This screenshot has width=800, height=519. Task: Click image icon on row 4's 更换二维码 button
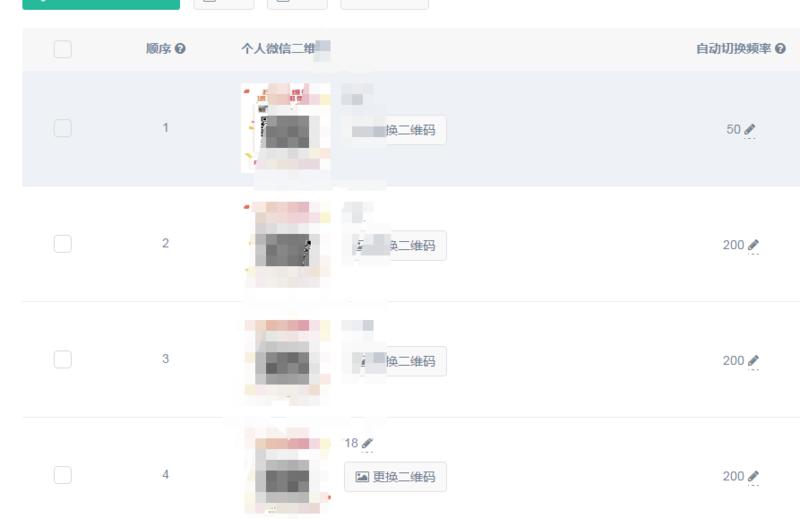(361, 477)
